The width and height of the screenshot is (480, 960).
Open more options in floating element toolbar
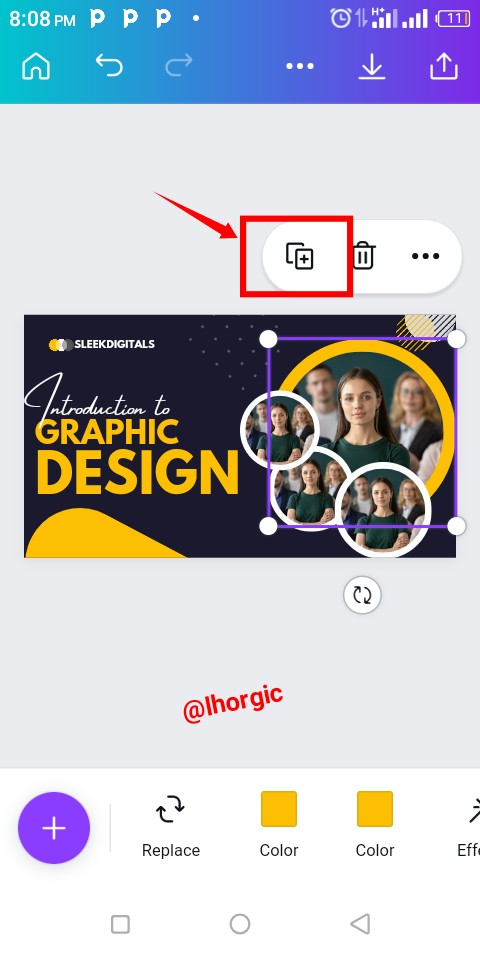tap(426, 256)
